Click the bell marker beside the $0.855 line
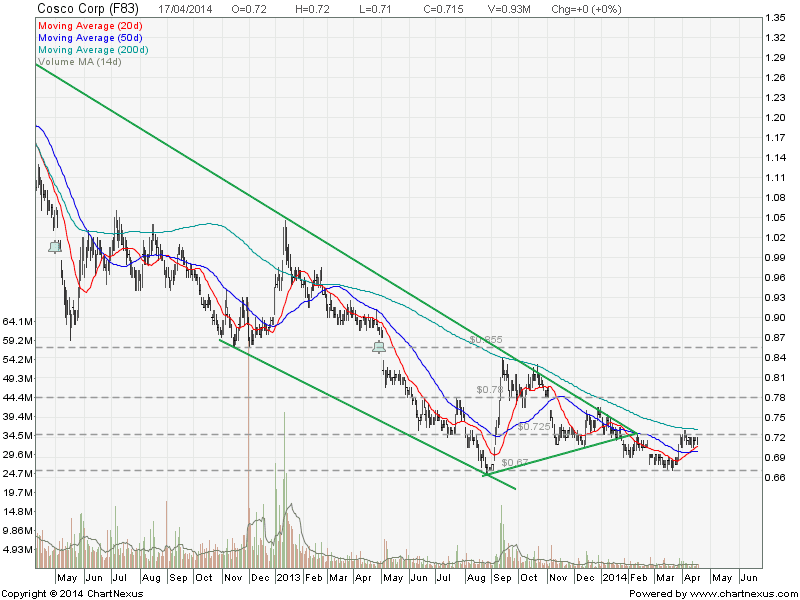 [379, 347]
